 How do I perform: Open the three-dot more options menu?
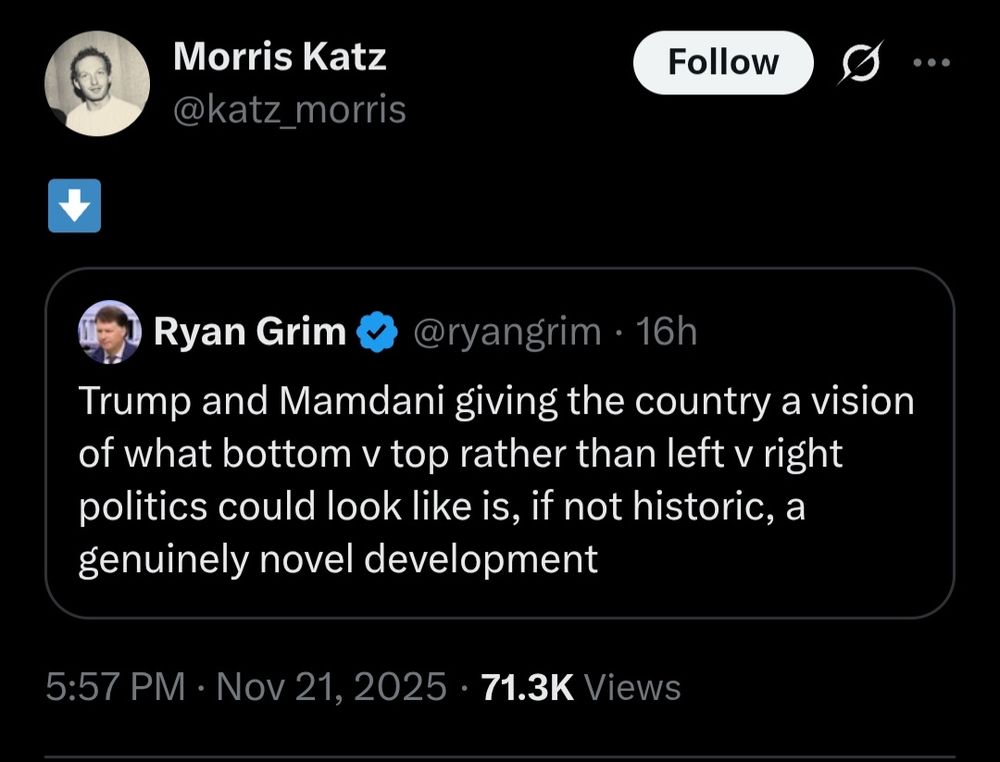point(932,62)
